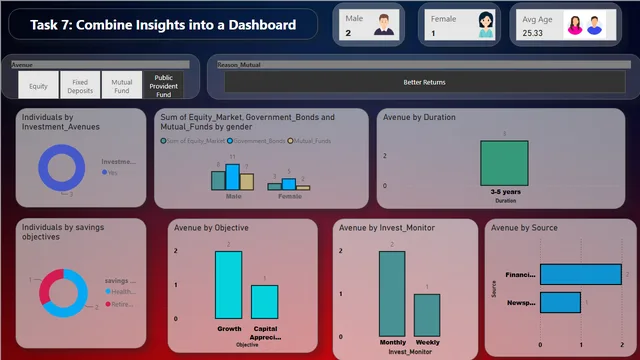Click the Avenue by Duration chart title
640x360 pixels.
pos(419,117)
